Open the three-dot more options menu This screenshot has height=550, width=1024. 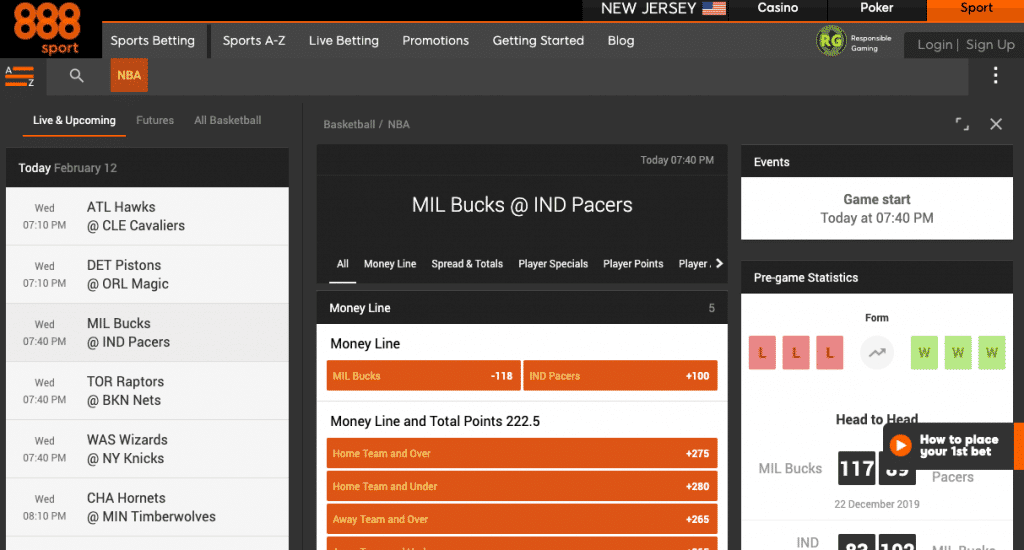995,76
